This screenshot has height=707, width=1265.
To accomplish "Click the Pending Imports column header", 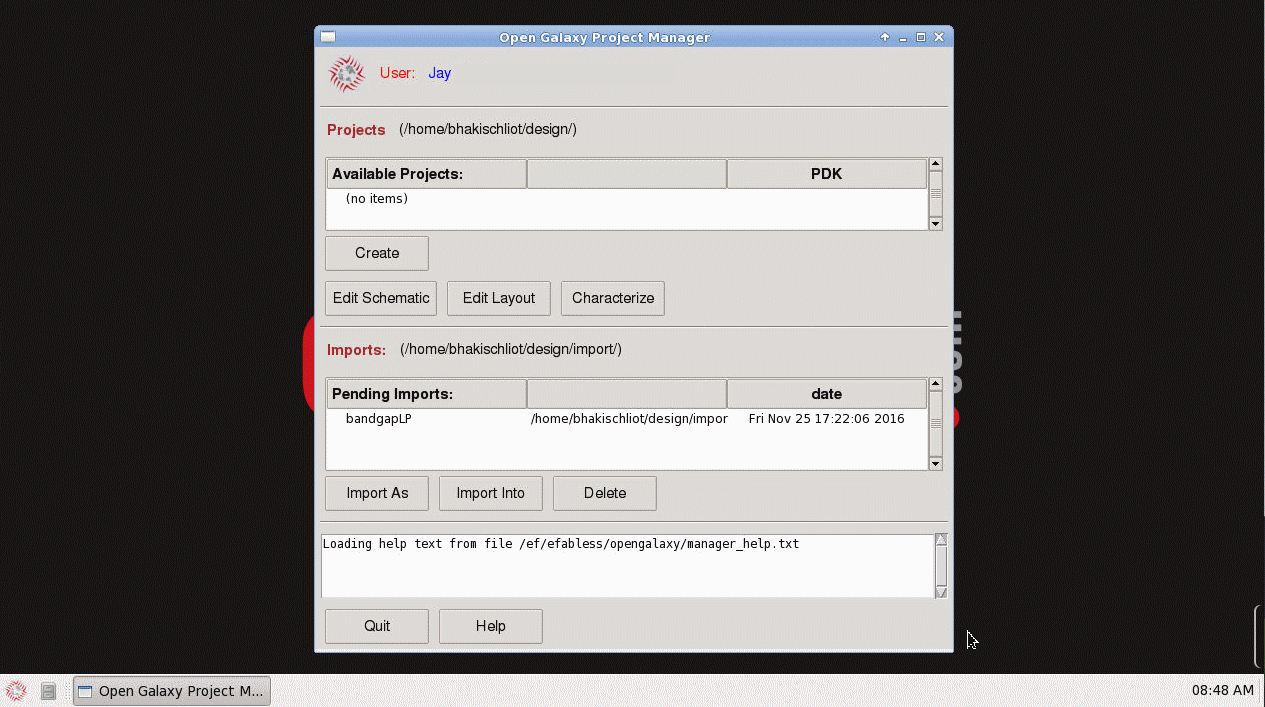I will coord(427,394).
